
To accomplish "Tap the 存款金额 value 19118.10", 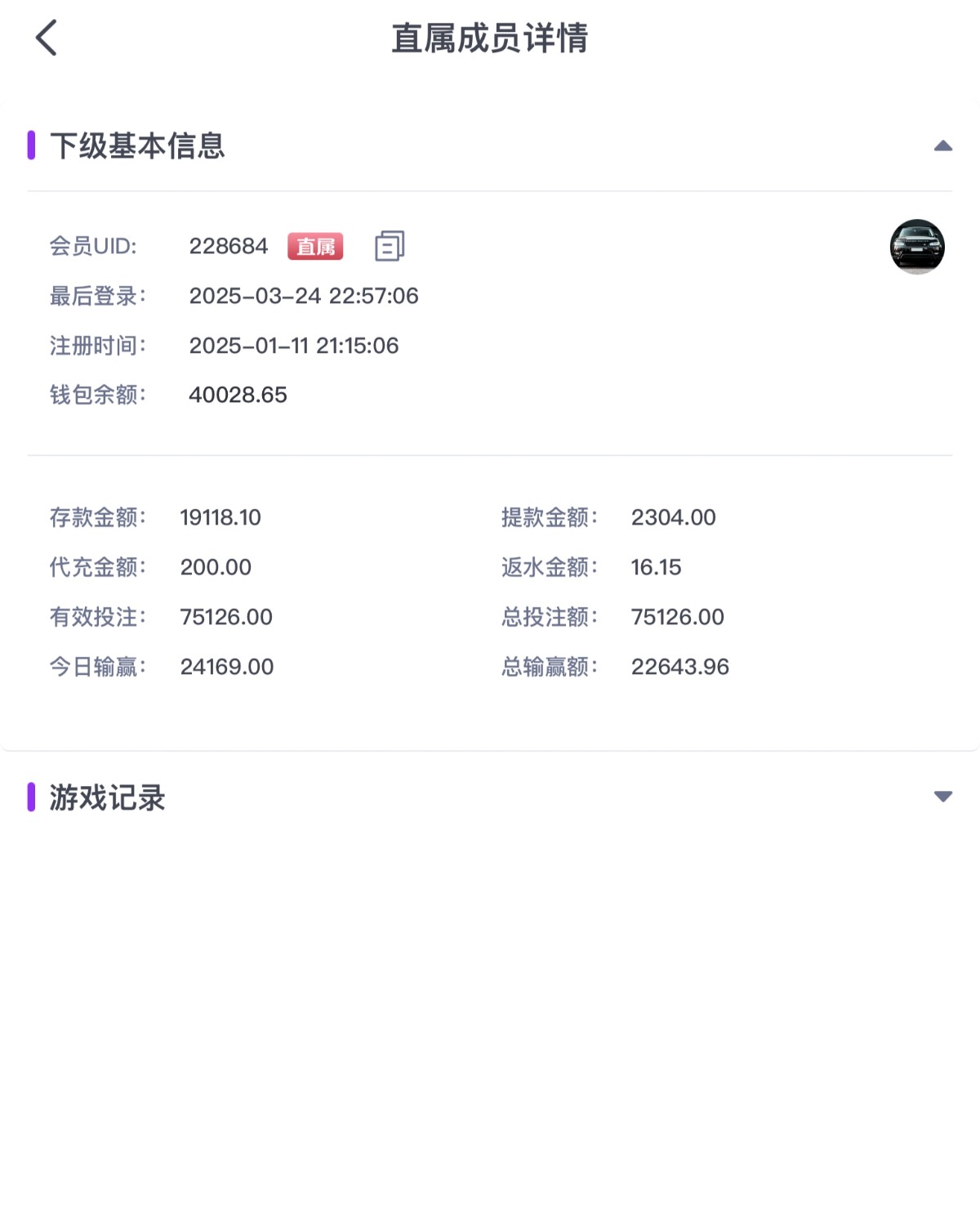I will pos(220,517).
